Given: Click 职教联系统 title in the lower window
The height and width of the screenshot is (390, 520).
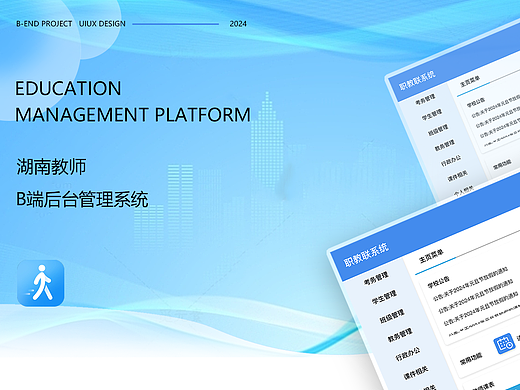Looking at the screenshot, I should pos(366,255).
